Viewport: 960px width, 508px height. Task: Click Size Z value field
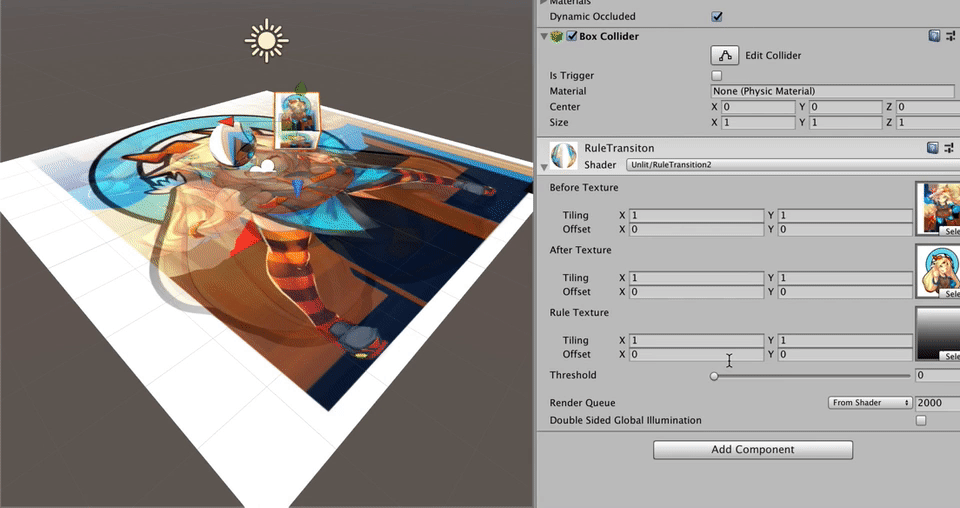[x=928, y=122]
